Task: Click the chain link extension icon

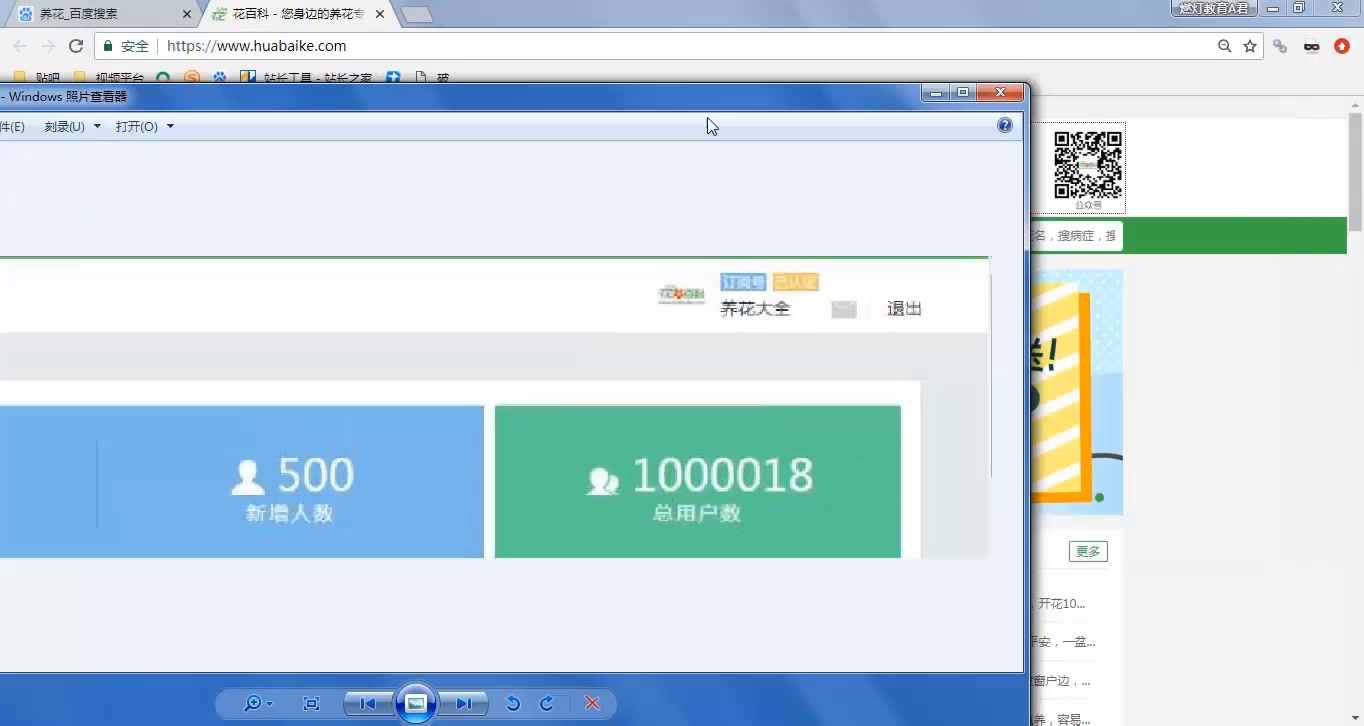Action: tap(1280, 46)
